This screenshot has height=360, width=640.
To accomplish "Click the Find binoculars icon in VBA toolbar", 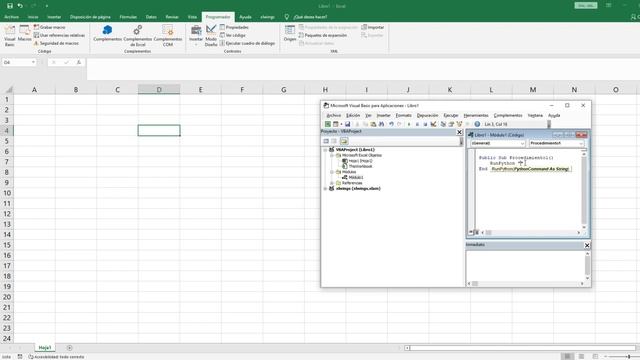I will (x=381, y=124).
